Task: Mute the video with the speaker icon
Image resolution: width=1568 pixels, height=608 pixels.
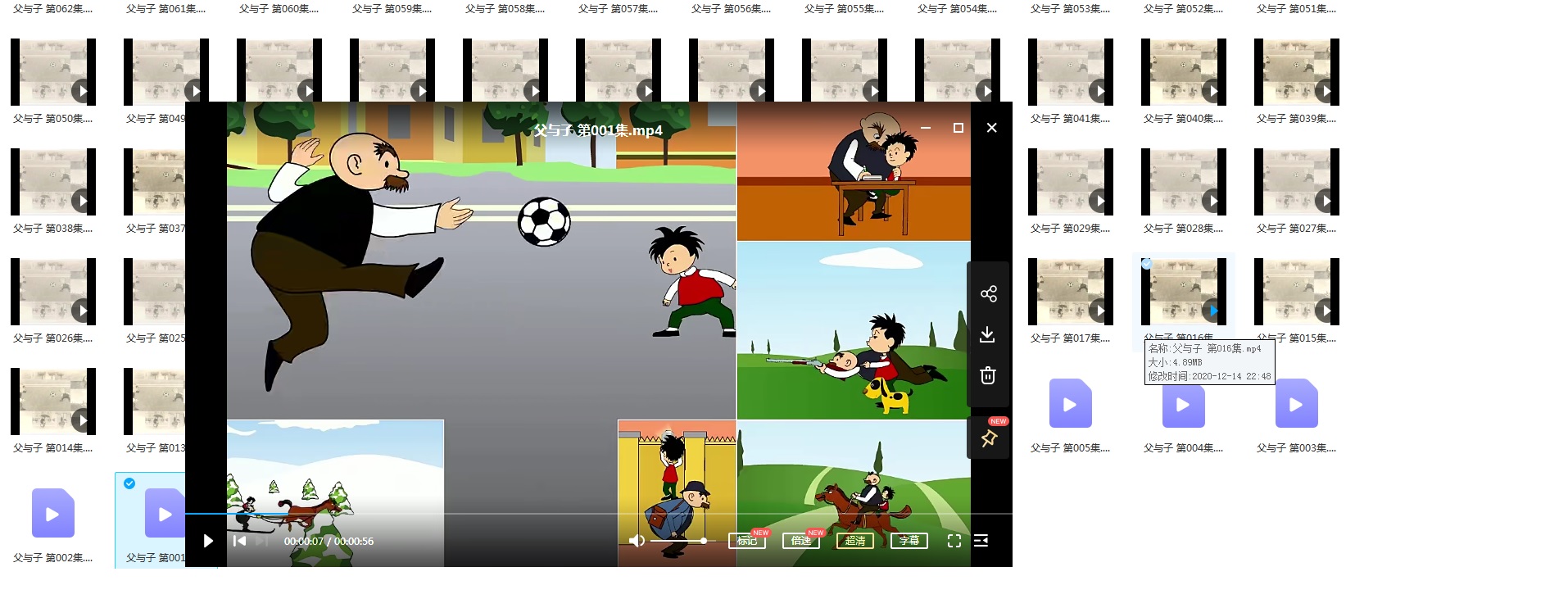Action: [x=637, y=541]
